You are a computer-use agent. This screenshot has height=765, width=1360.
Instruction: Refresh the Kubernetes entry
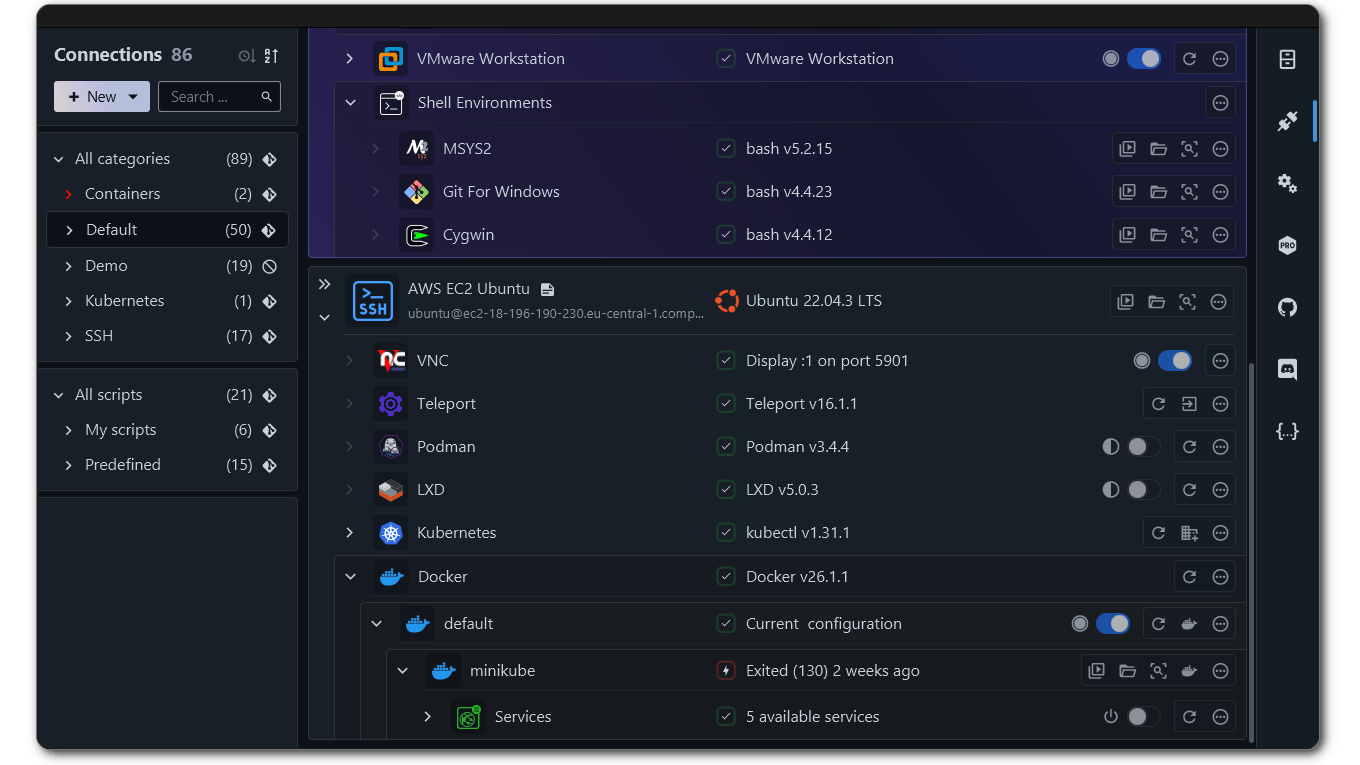pyautogui.click(x=1158, y=533)
